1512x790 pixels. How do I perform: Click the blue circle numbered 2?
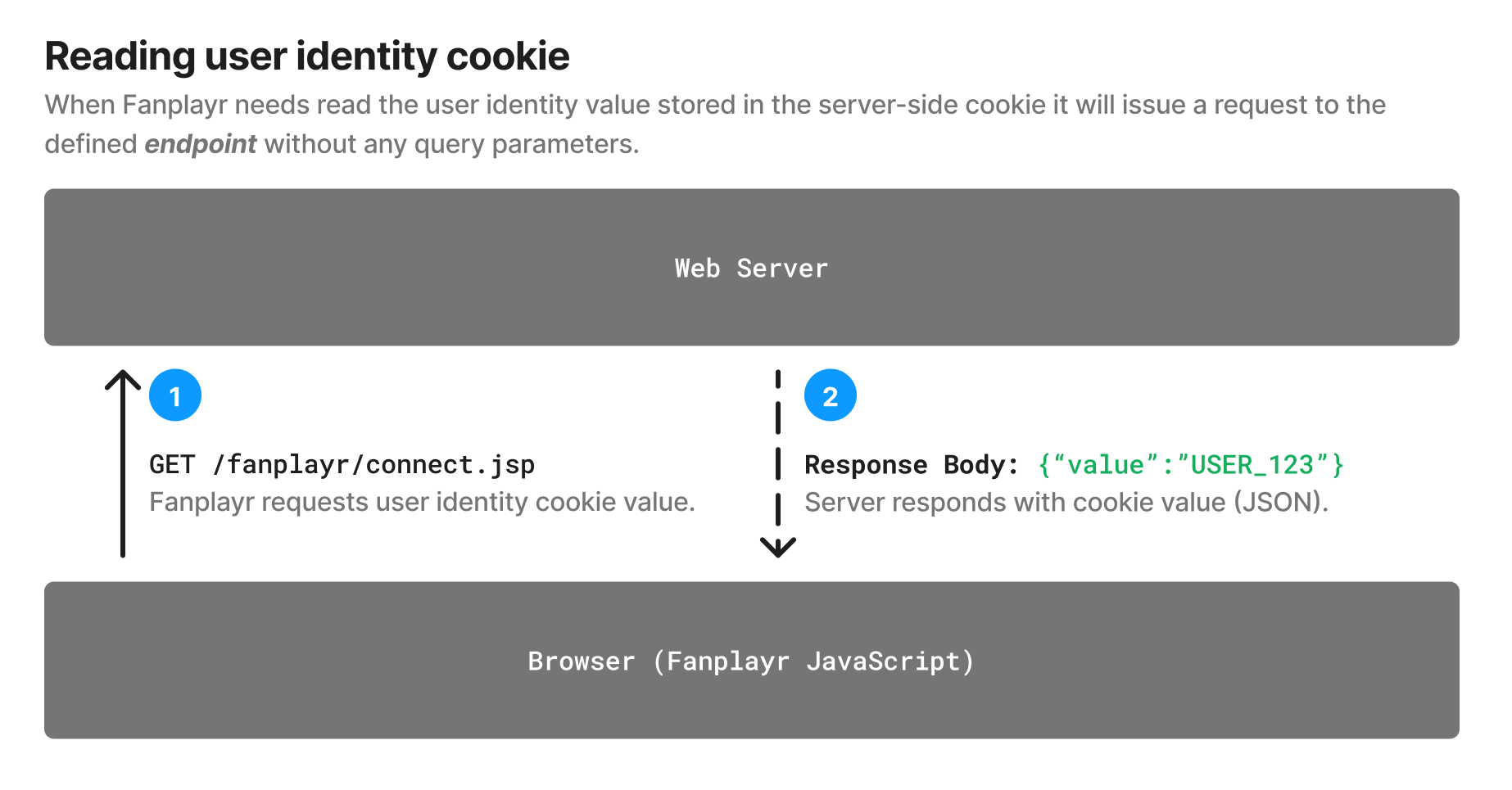(x=831, y=395)
